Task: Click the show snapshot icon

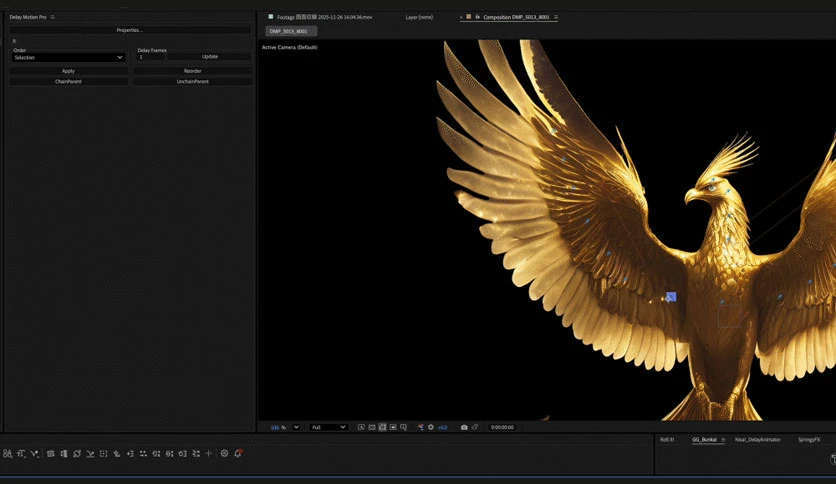Action: coord(475,427)
